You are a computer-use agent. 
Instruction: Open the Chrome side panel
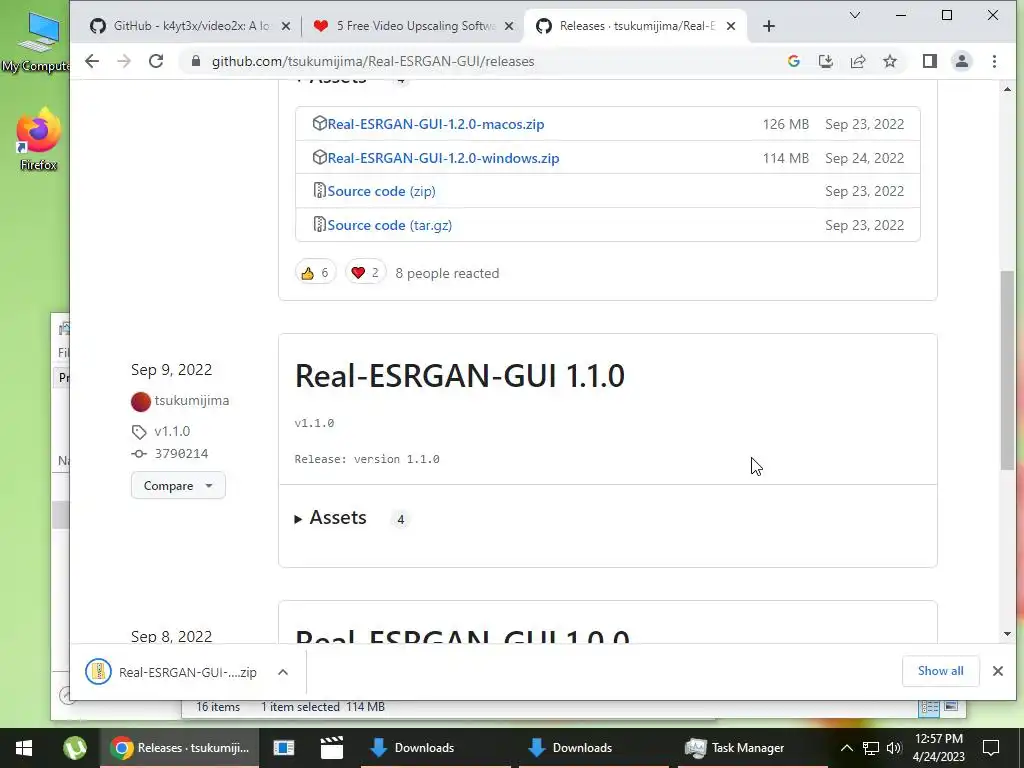tap(929, 61)
